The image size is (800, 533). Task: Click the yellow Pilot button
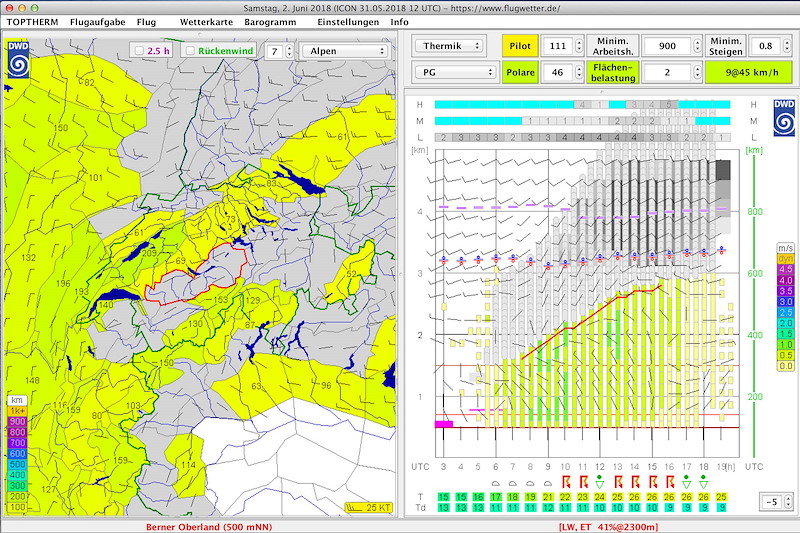(520, 46)
